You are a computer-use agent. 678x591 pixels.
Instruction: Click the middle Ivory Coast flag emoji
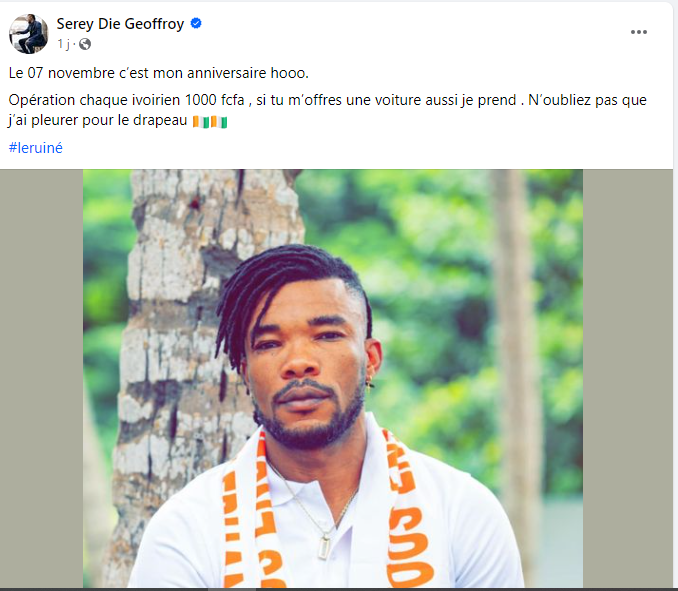210,122
